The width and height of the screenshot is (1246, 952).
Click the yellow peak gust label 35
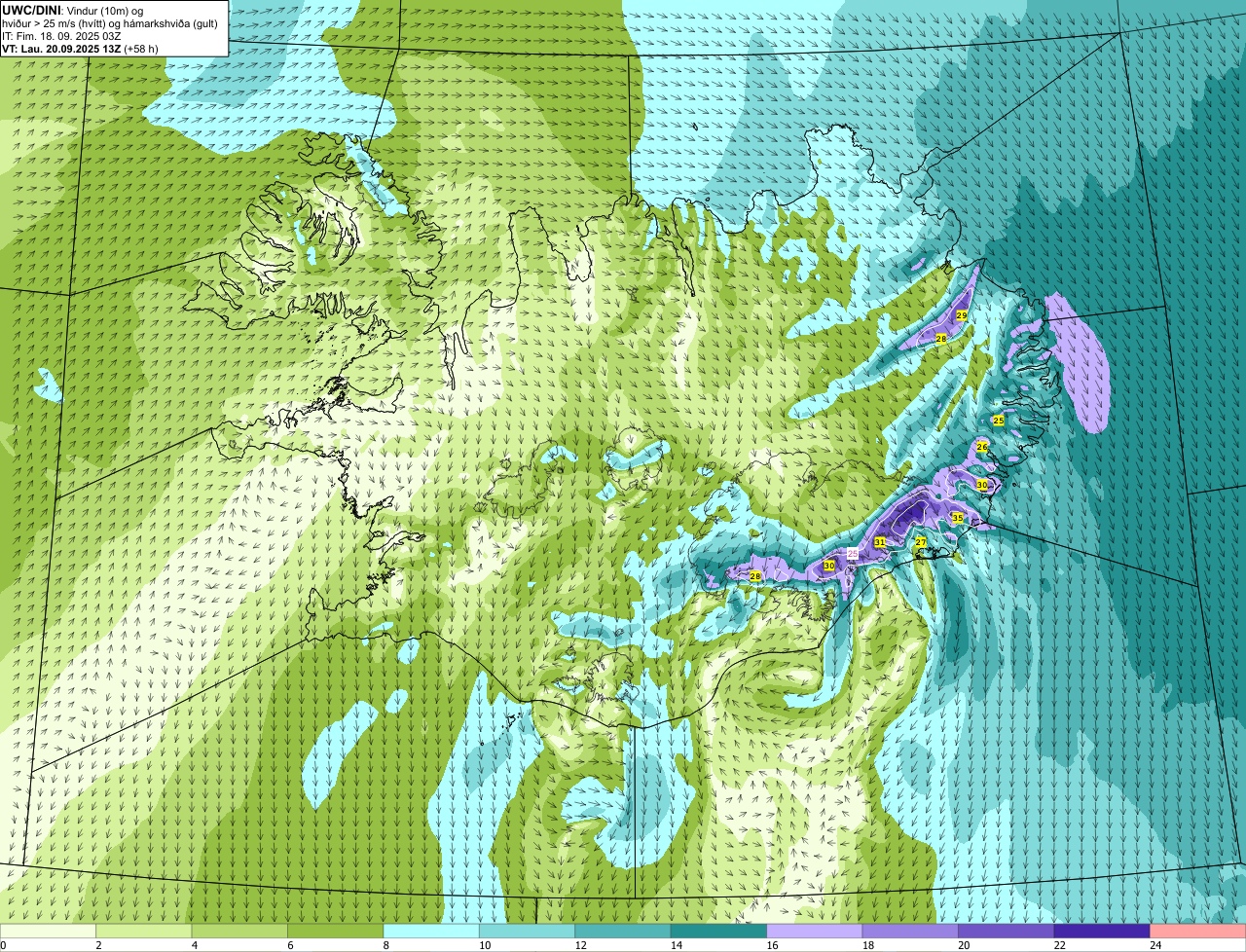958,518
